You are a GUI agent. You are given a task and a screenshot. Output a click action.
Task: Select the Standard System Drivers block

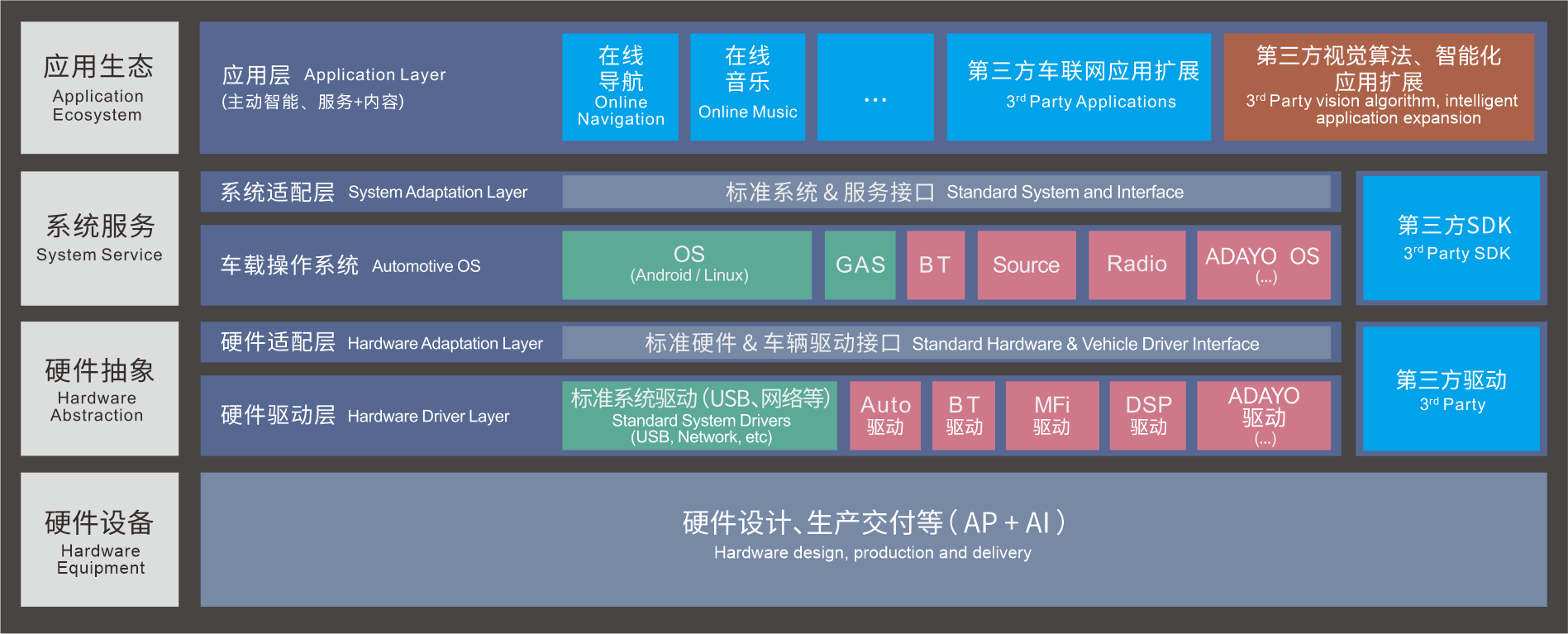pyautogui.click(x=699, y=415)
